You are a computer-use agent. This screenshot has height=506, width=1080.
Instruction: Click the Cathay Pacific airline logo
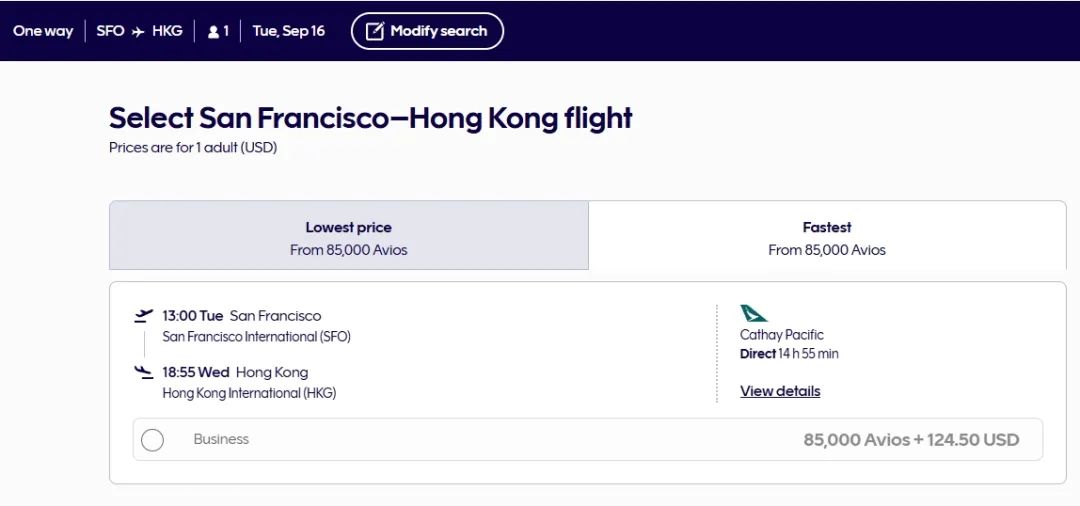[x=754, y=314]
